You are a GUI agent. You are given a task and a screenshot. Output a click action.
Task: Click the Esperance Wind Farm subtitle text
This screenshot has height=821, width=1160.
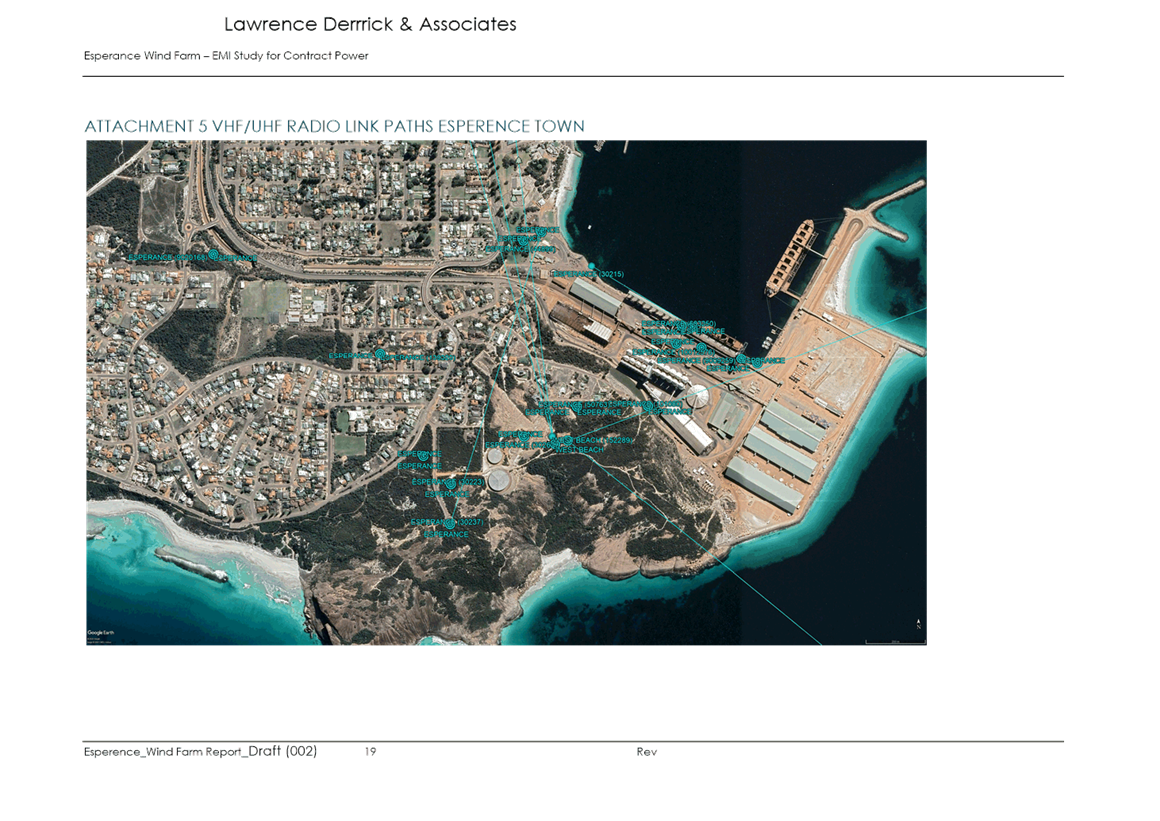coord(227,56)
